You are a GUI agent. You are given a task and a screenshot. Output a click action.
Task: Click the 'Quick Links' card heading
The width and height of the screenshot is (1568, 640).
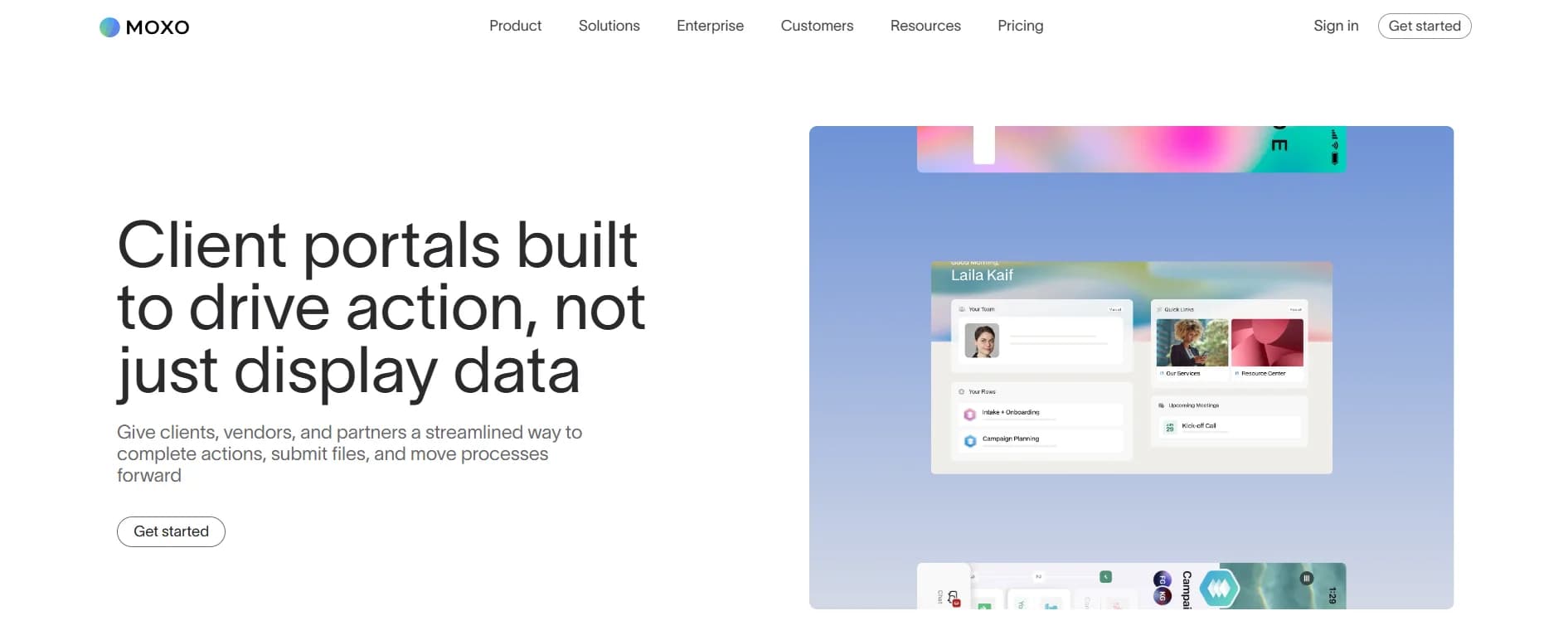point(1178,309)
